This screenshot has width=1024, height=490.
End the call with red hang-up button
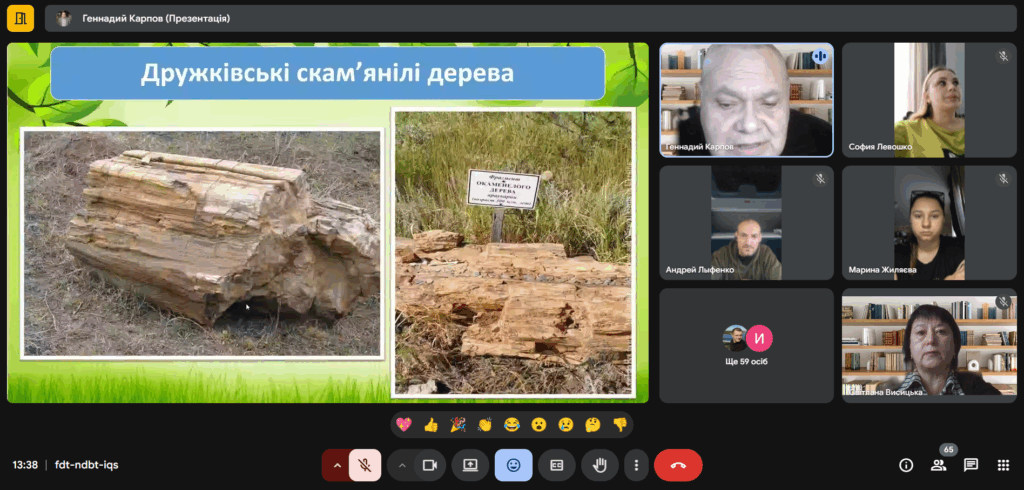(678, 465)
